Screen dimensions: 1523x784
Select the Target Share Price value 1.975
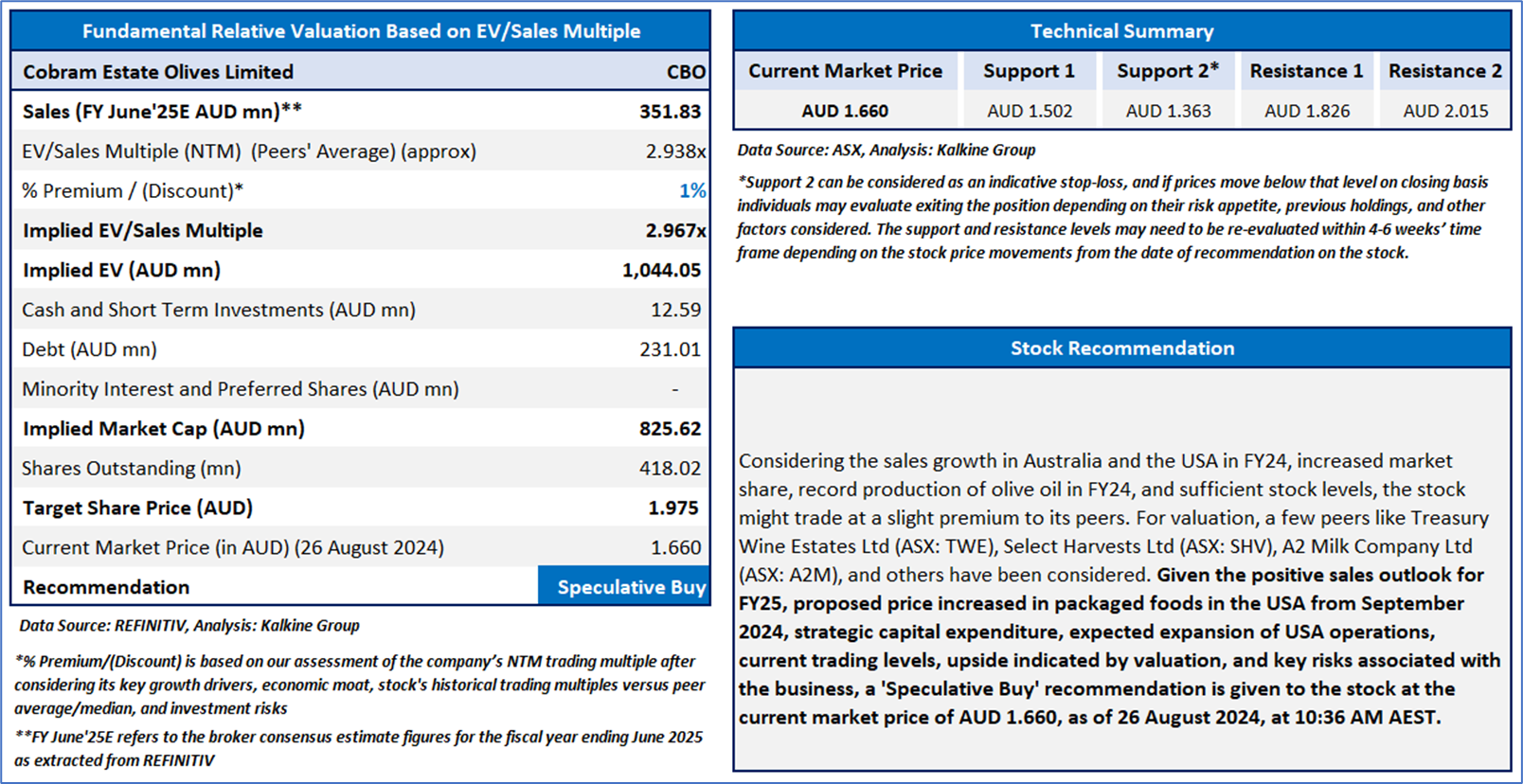pos(672,508)
